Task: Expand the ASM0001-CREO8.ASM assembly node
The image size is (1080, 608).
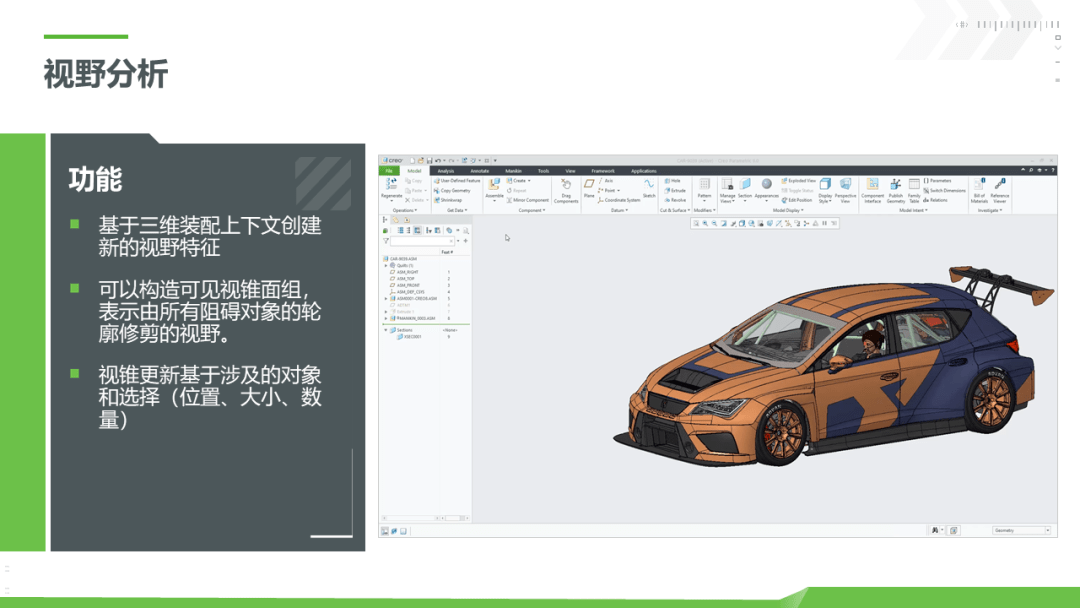Action: click(385, 298)
